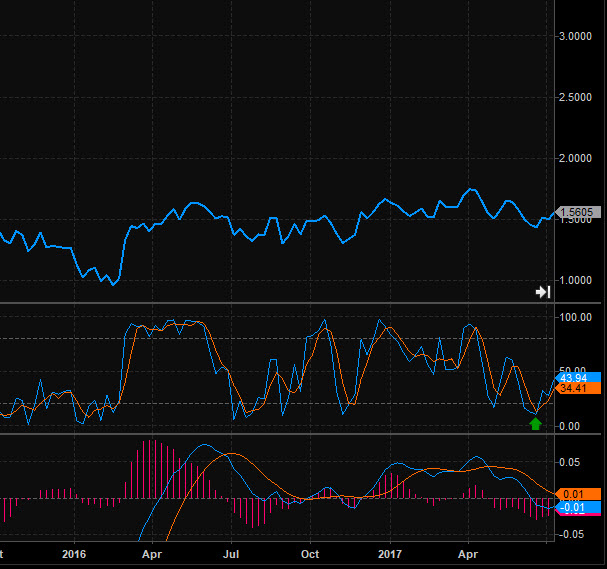Click the 2.0000 price axis level
This screenshot has height=569, width=607.
pos(578,159)
